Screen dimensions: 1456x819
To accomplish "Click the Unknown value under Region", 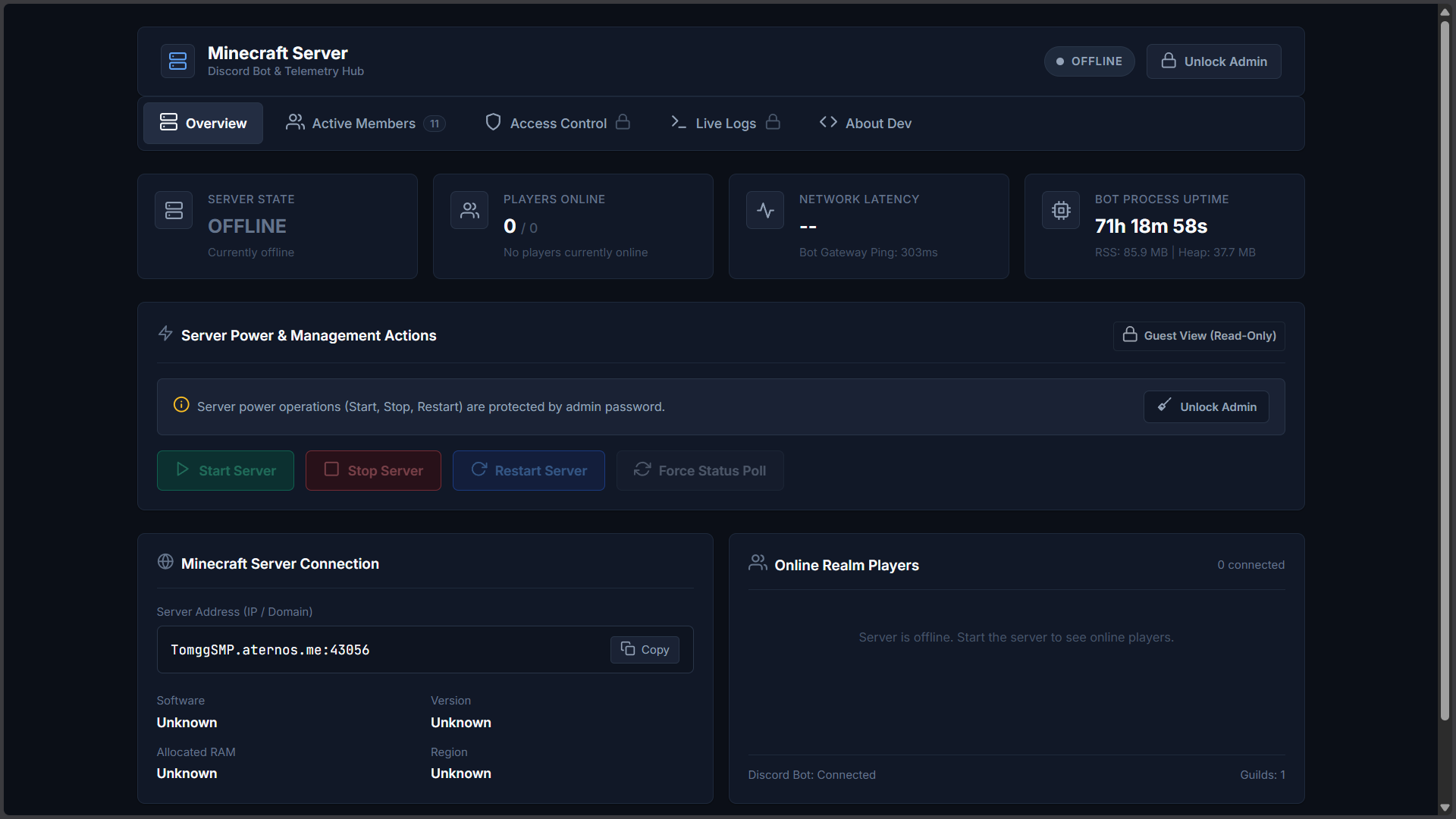I will (x=461, y=773).
